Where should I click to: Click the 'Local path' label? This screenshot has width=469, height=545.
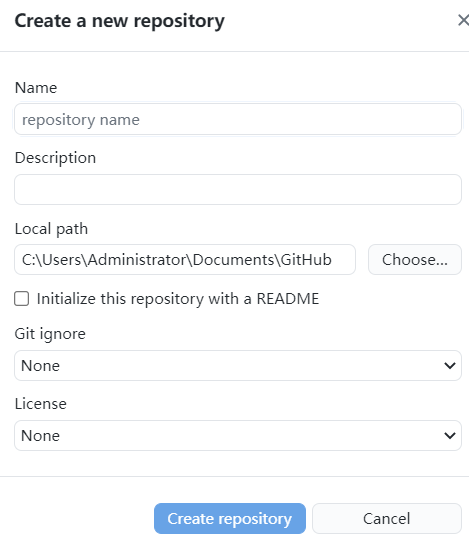coord(51,229)
